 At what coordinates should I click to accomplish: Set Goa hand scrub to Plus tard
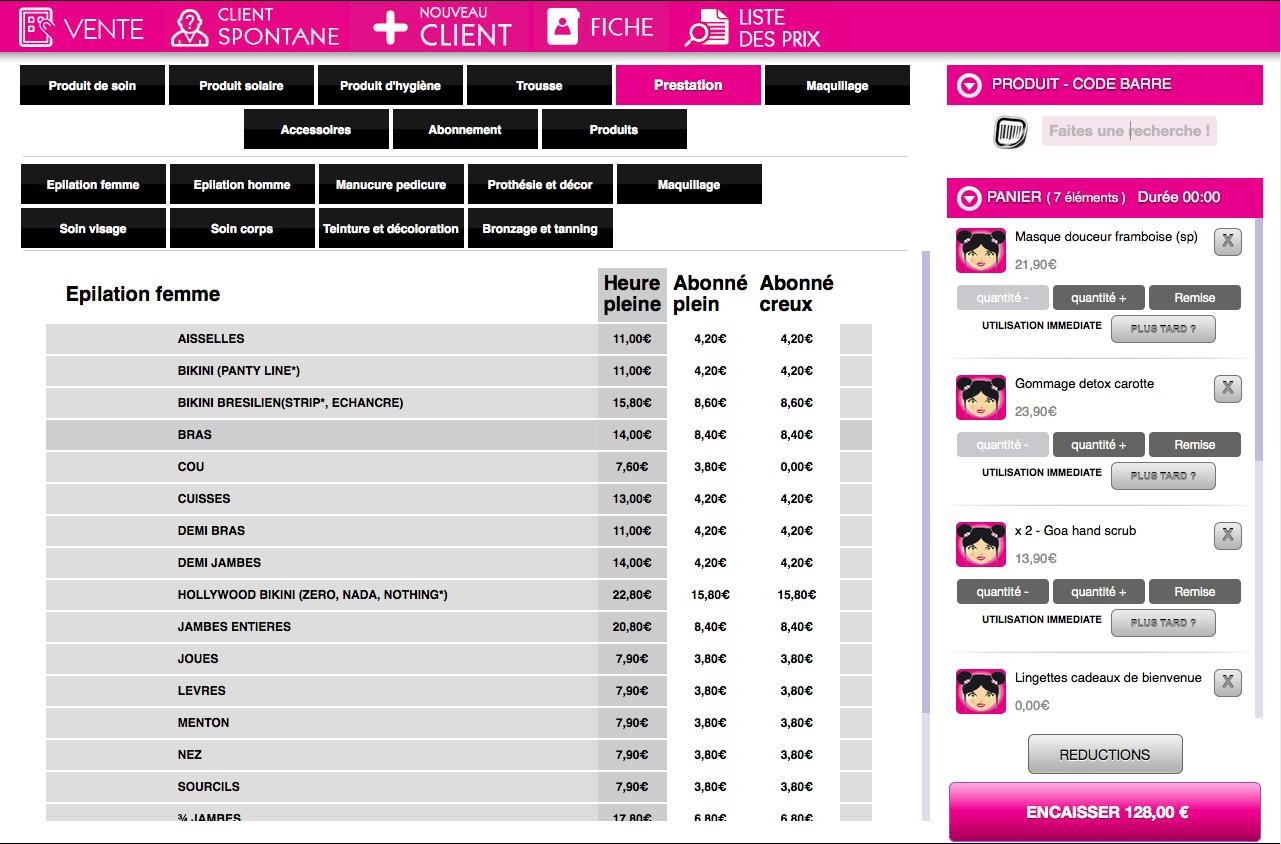[1163, 623]
